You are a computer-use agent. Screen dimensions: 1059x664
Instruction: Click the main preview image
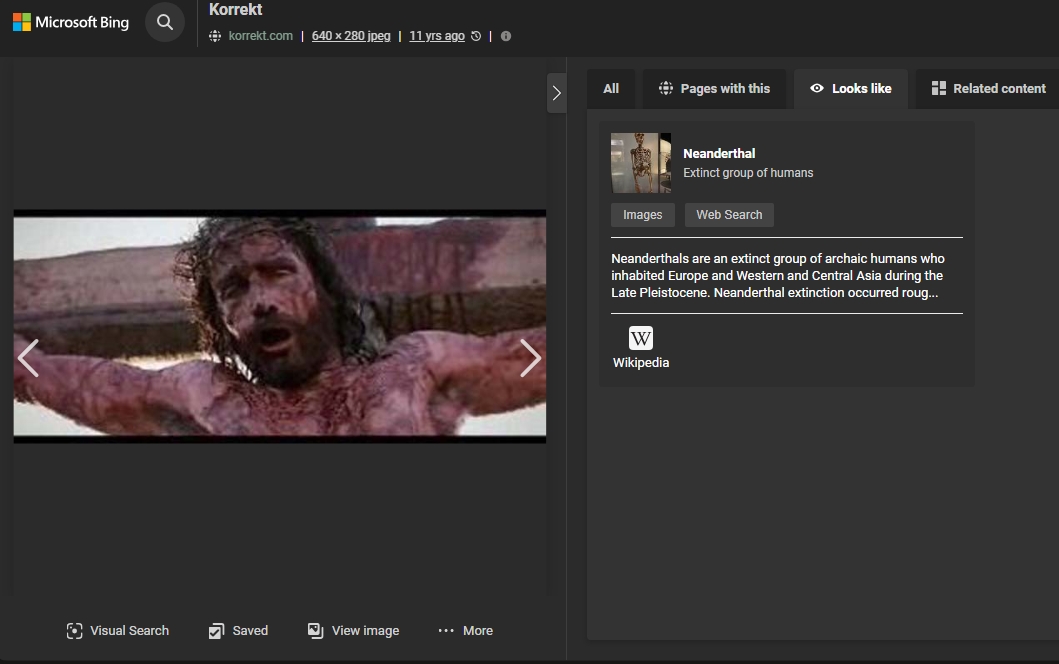point(280,326)
